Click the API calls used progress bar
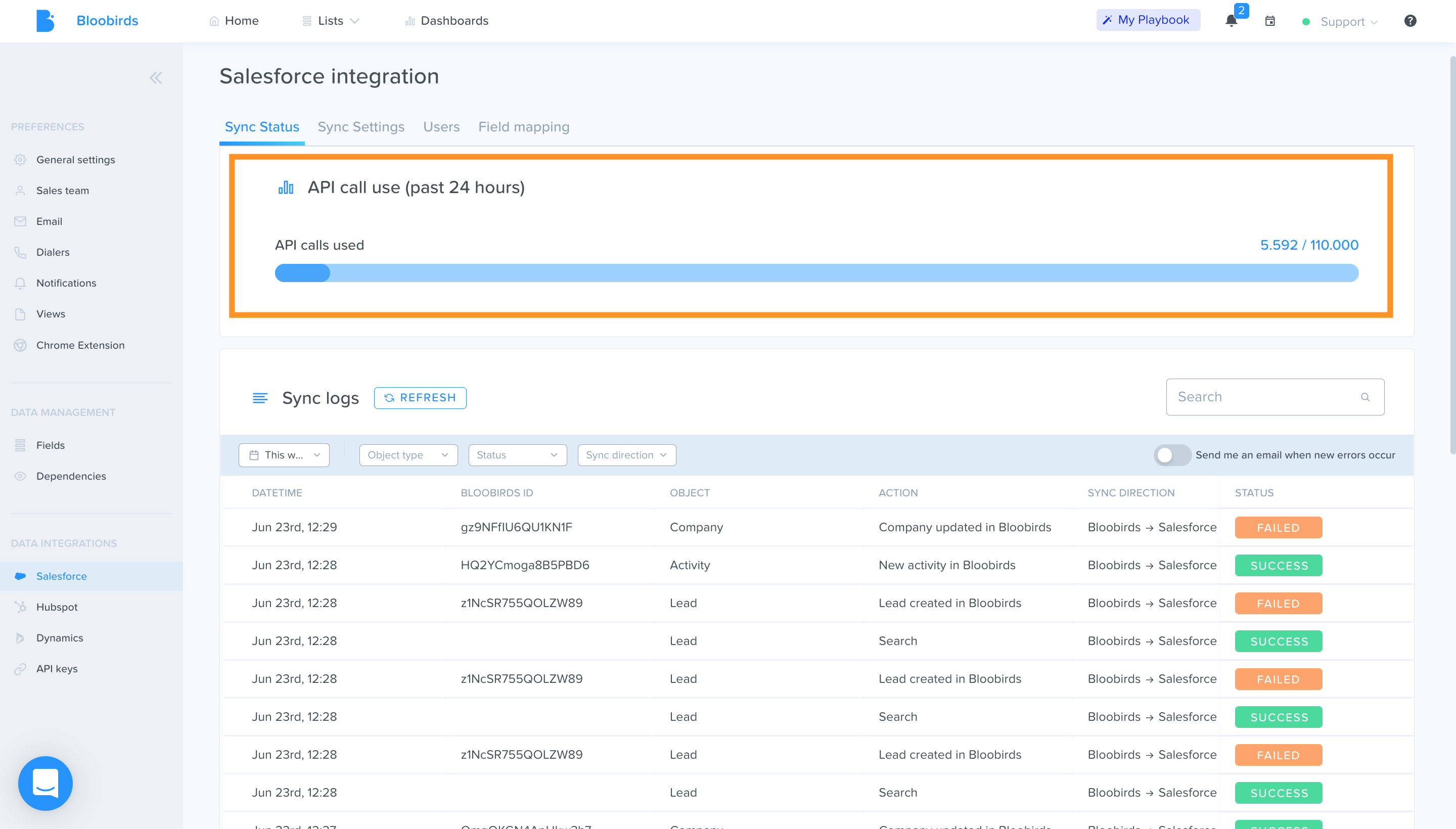The height and width of the screenshot is (829, 1456). pos(816,273)
